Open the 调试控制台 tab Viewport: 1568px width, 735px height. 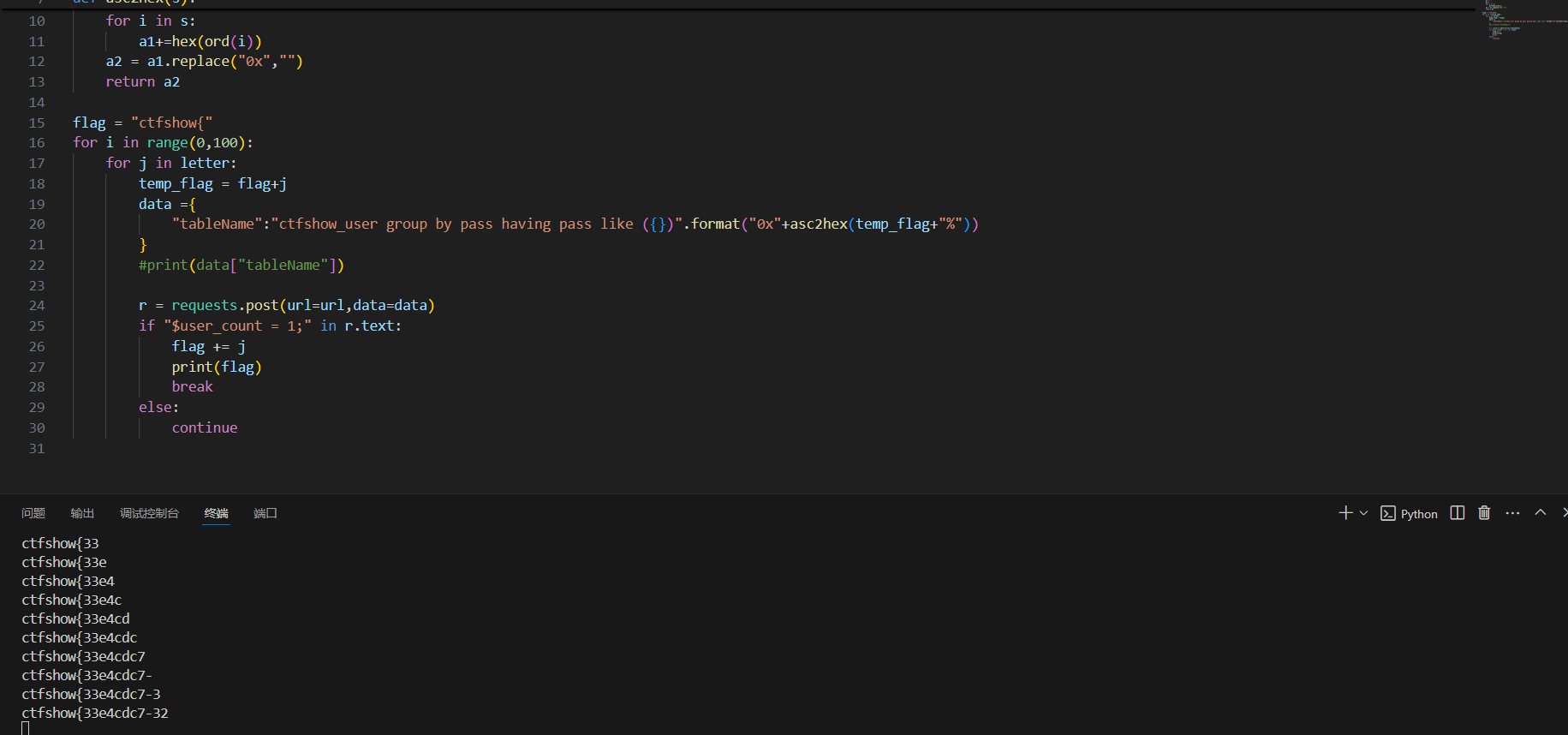pyautogui.click(x=149, y=513)
